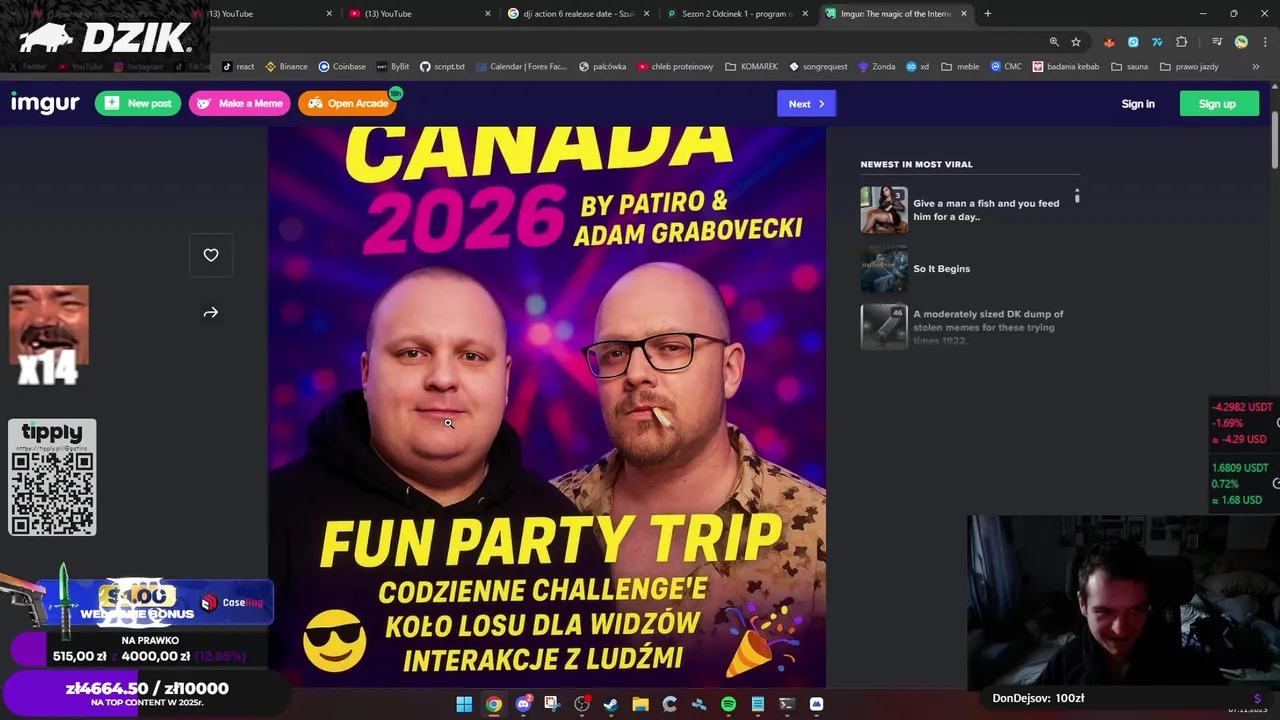Expand the sauna bookmarks folder
The height and width of the screenshot is (720, 1280).
(x=1129, y=67)
